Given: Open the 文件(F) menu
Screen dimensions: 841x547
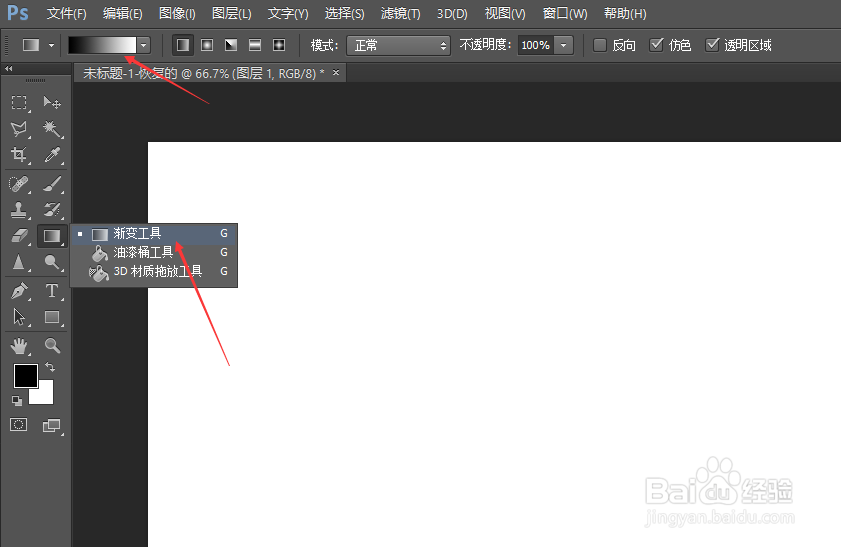Looking at the screenshot, I should coord(67,13).
